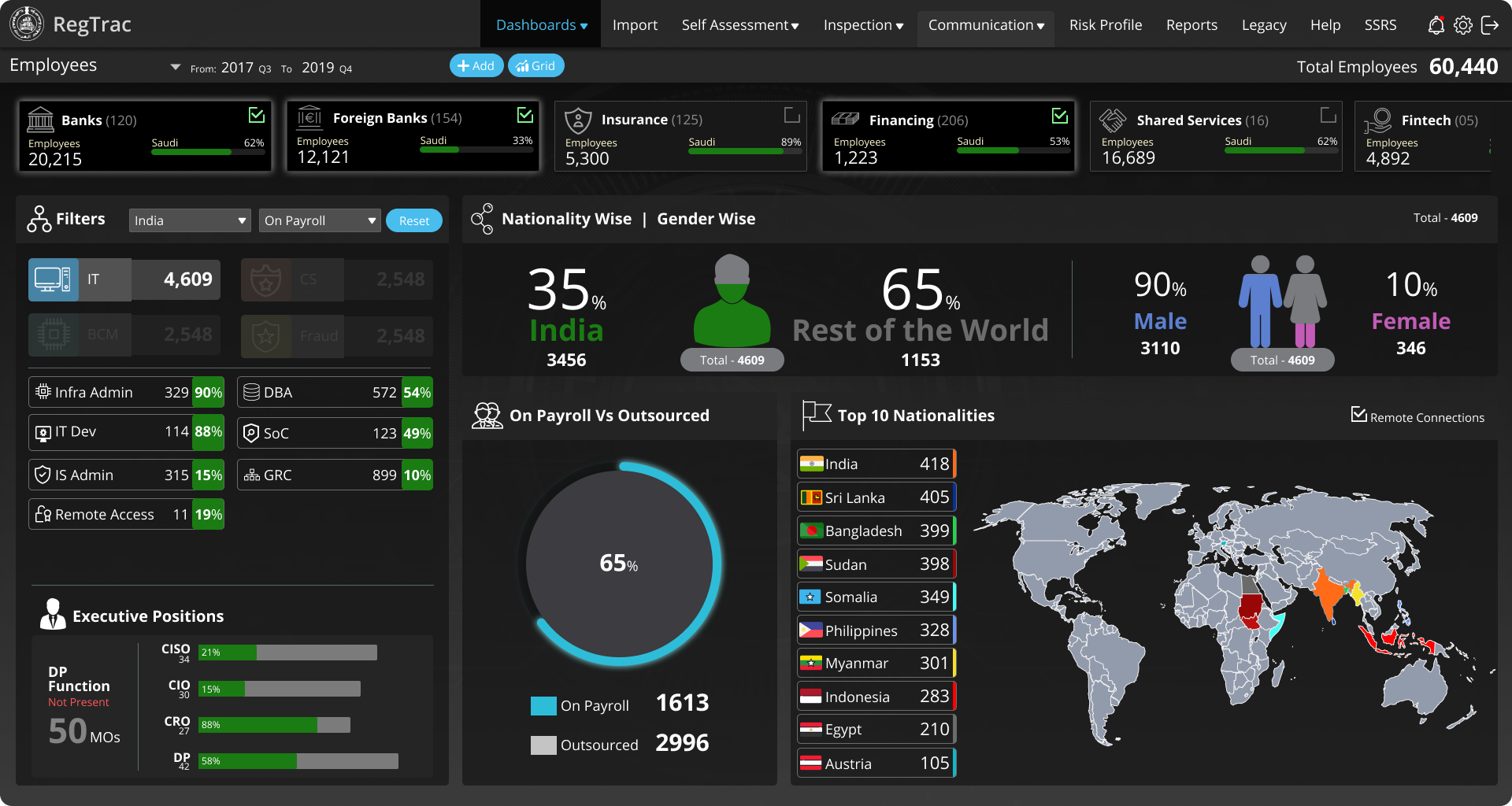
Task: Click the Banks building icon
Action: pyautogui.click(x=41, y=120)
